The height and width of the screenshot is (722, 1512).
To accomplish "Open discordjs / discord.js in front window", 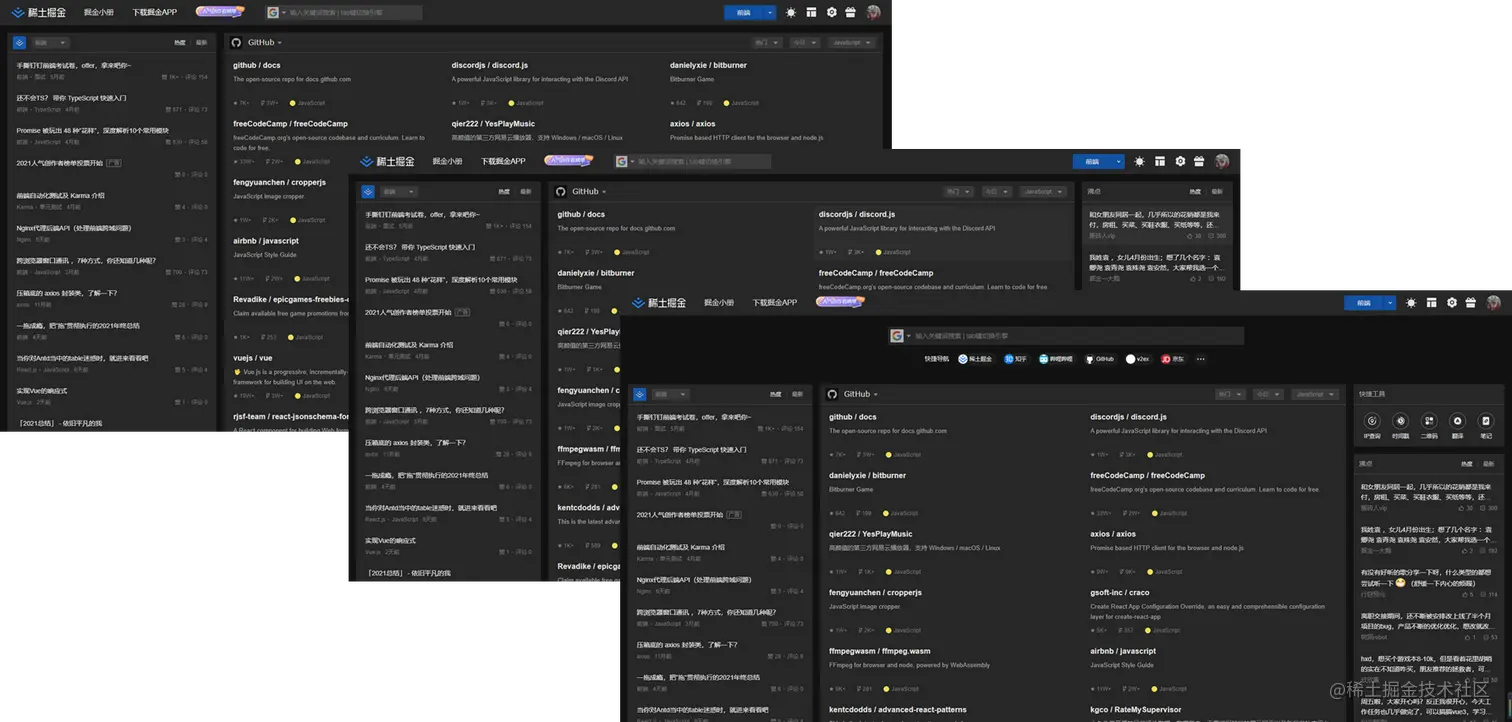I will click(x=1128, y=417).
